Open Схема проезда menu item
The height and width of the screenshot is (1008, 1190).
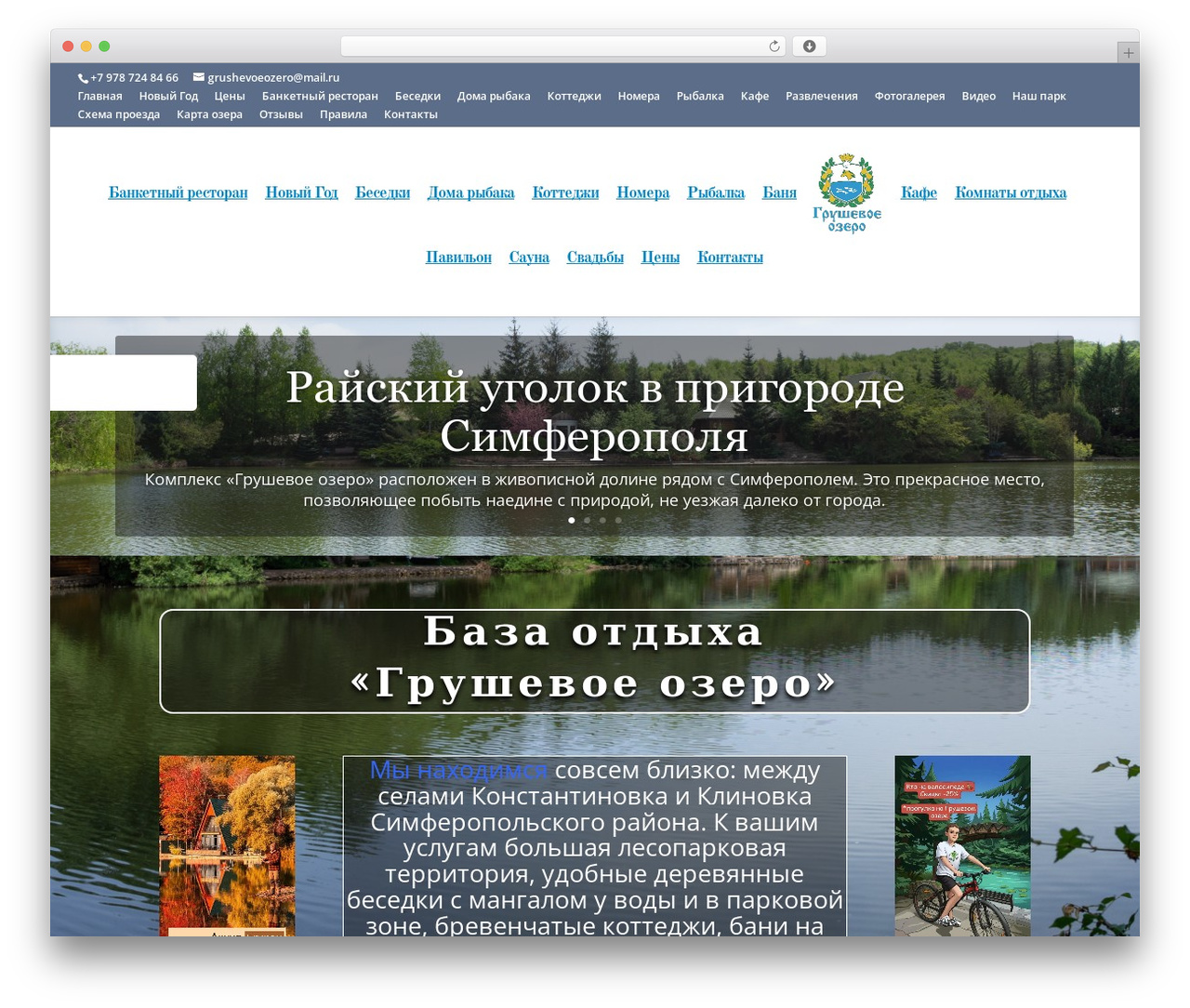coord(118,114)
